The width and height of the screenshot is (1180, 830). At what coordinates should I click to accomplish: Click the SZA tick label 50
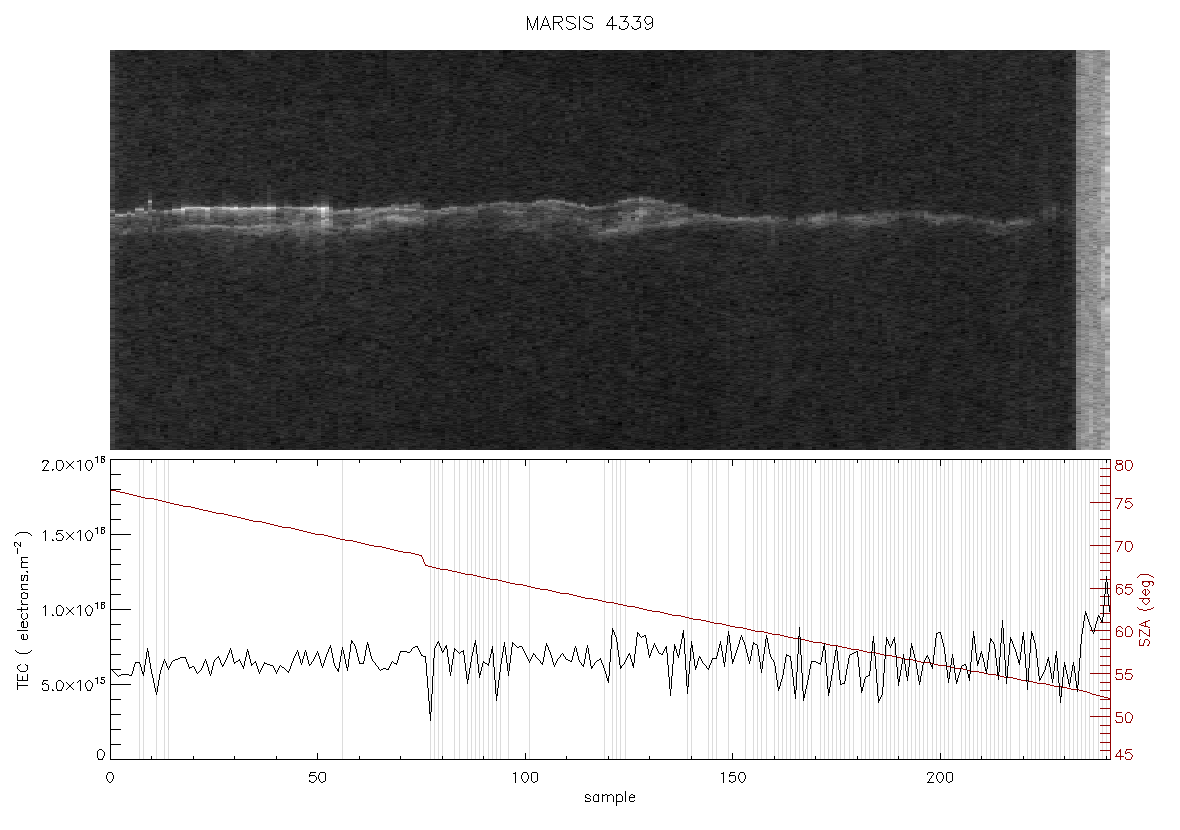click(x=1124, y=717)
